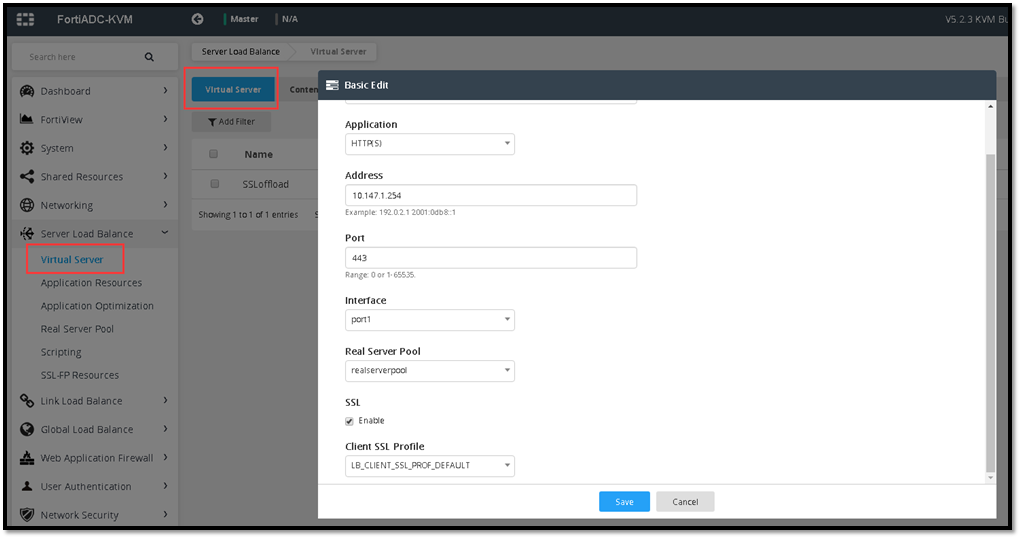Click the Address input field
The width and height of the screenshot is (1021, 539).
tap(490, 195)
